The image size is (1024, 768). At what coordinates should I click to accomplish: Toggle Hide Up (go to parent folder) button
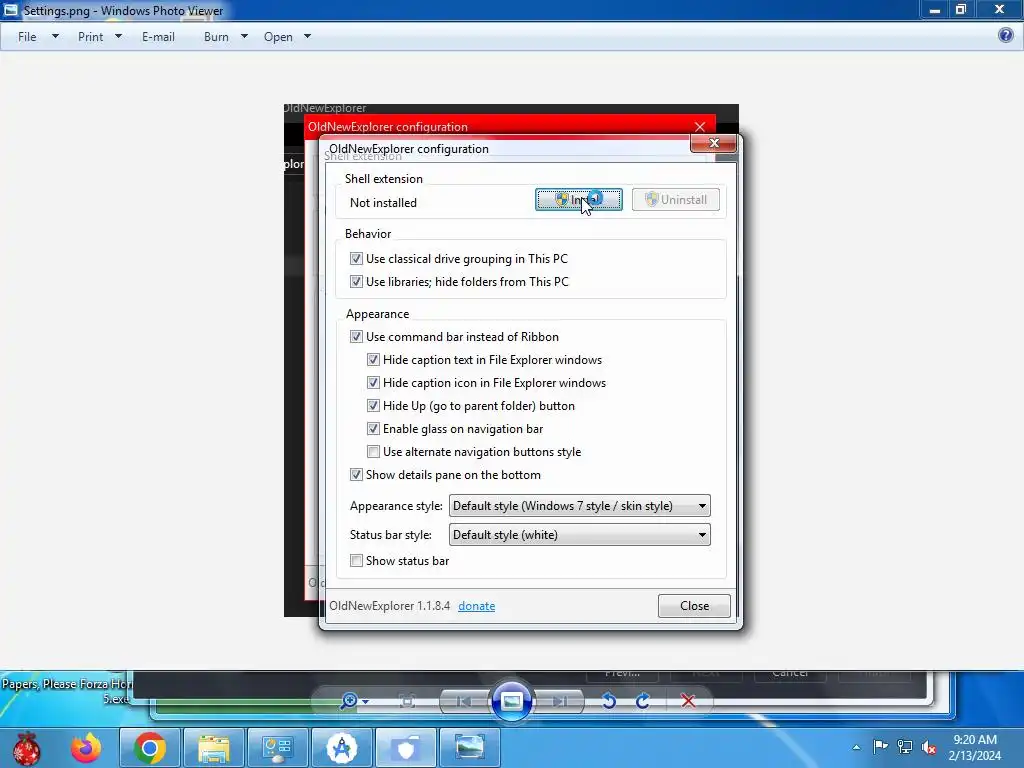[373, 406]
